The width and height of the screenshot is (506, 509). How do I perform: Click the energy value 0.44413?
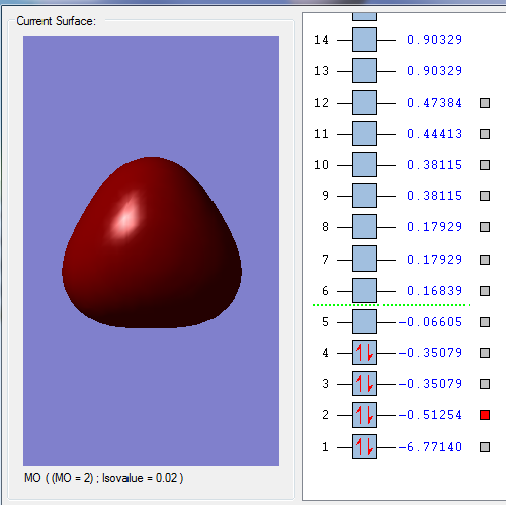(434, 134)
